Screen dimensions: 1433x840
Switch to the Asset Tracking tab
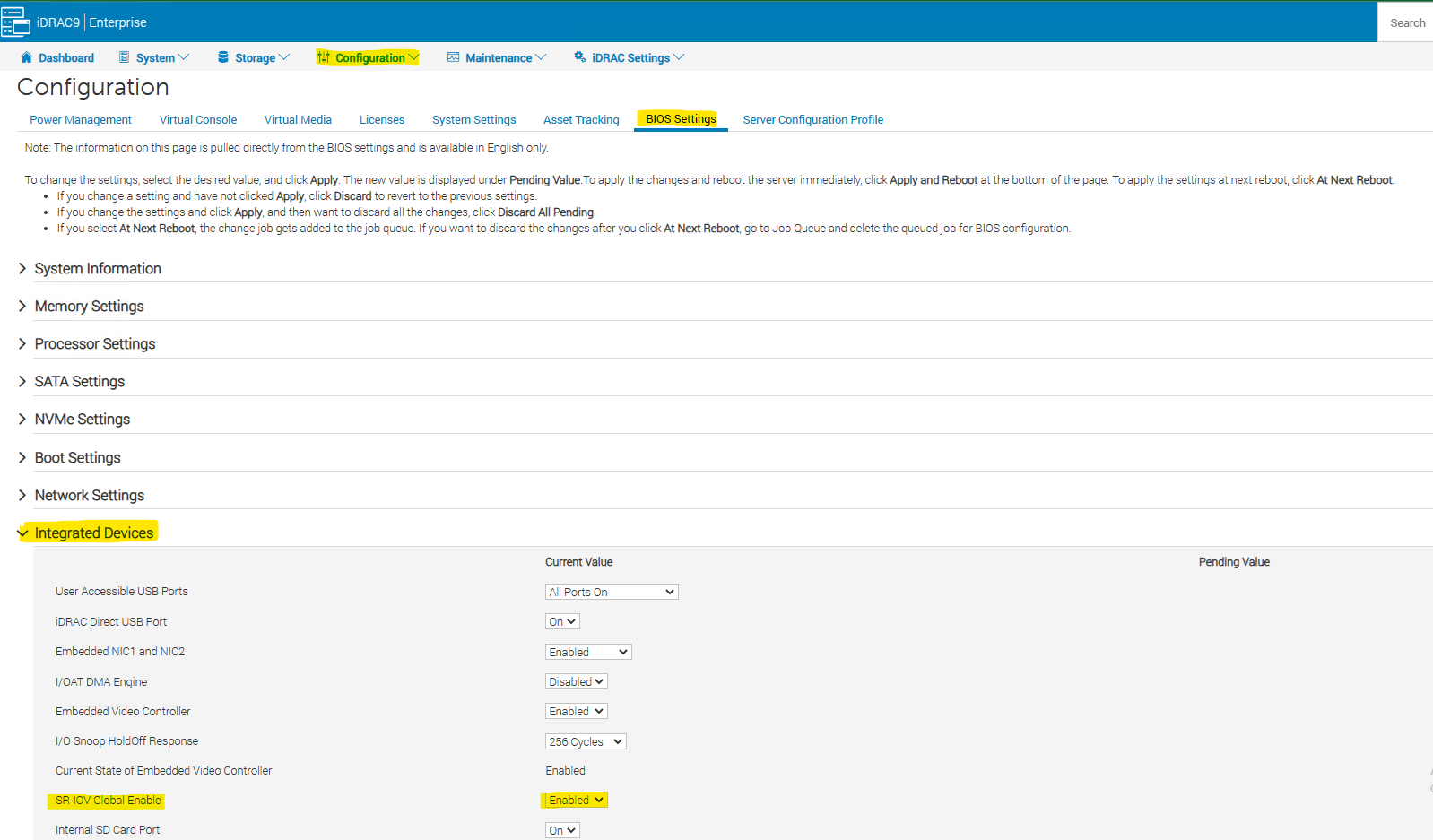(581, 119)
